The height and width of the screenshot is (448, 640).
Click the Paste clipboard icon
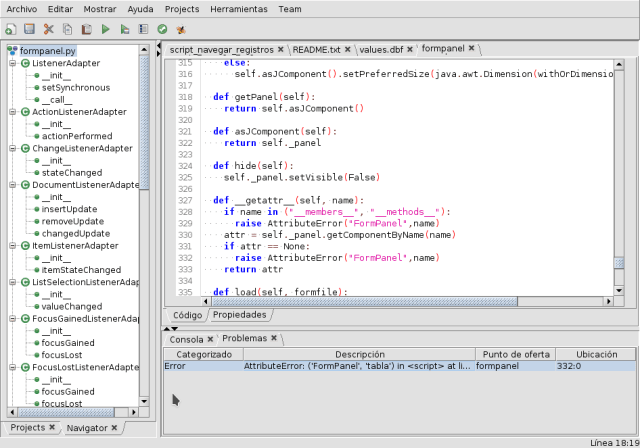click(x=86, y=29)
